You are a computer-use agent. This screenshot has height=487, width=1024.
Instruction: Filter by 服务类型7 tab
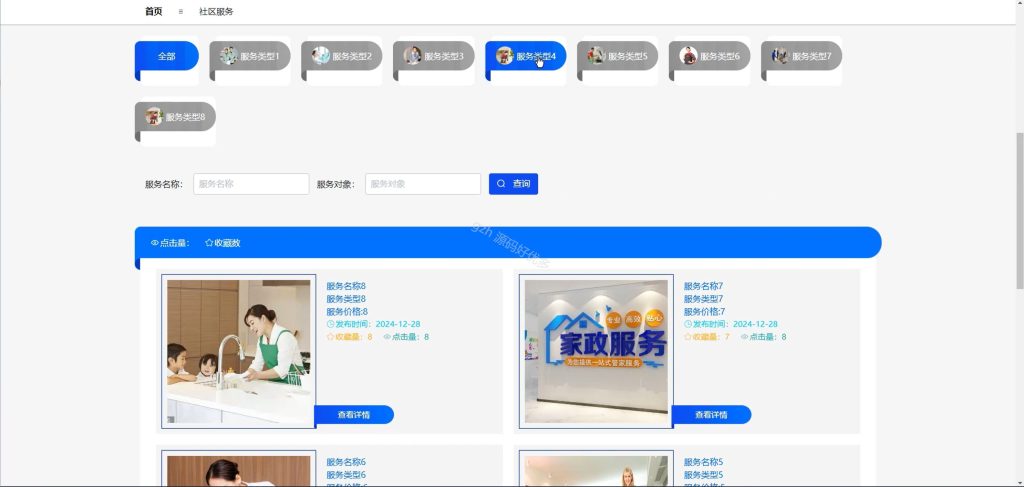click(802, 56)
